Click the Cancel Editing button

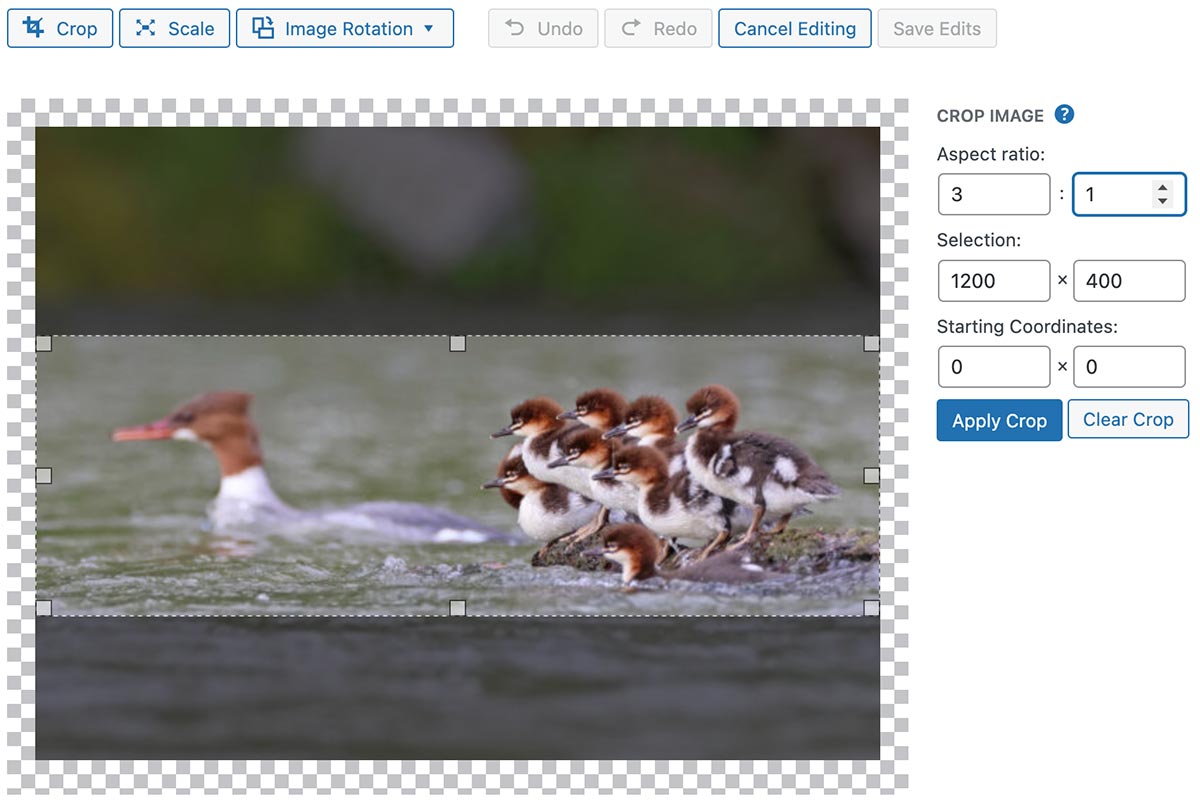click(794, 28)
